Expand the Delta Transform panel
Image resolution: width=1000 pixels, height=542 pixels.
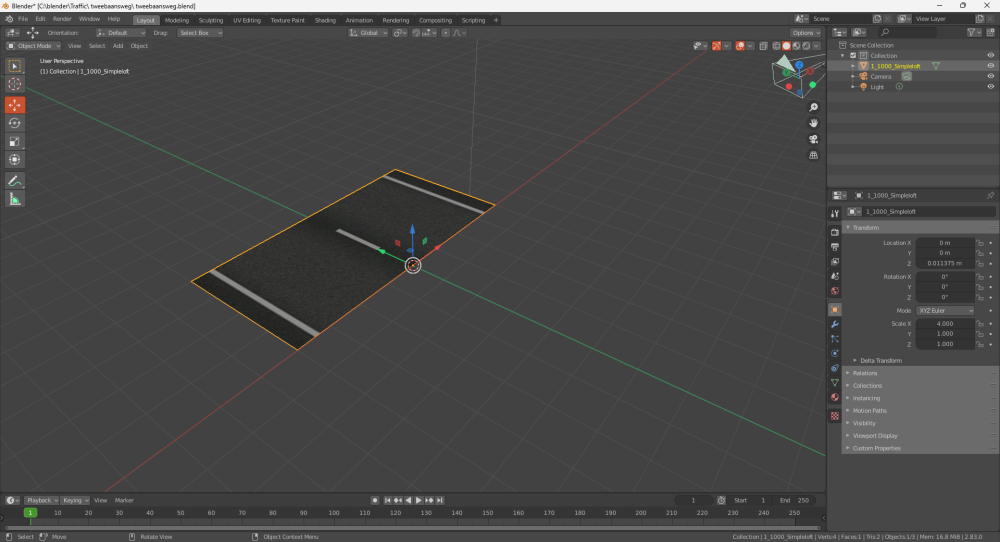[880, 360]
